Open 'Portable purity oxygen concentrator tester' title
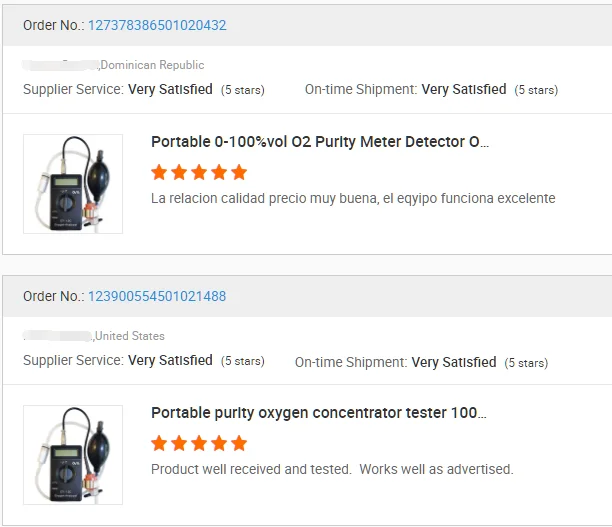The image size is (612, 527). point(318,413)
